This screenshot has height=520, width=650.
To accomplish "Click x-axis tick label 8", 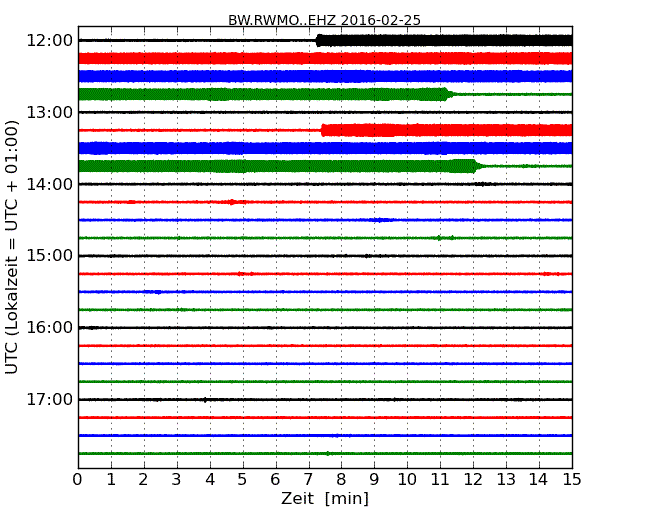I will pos(341,480).
